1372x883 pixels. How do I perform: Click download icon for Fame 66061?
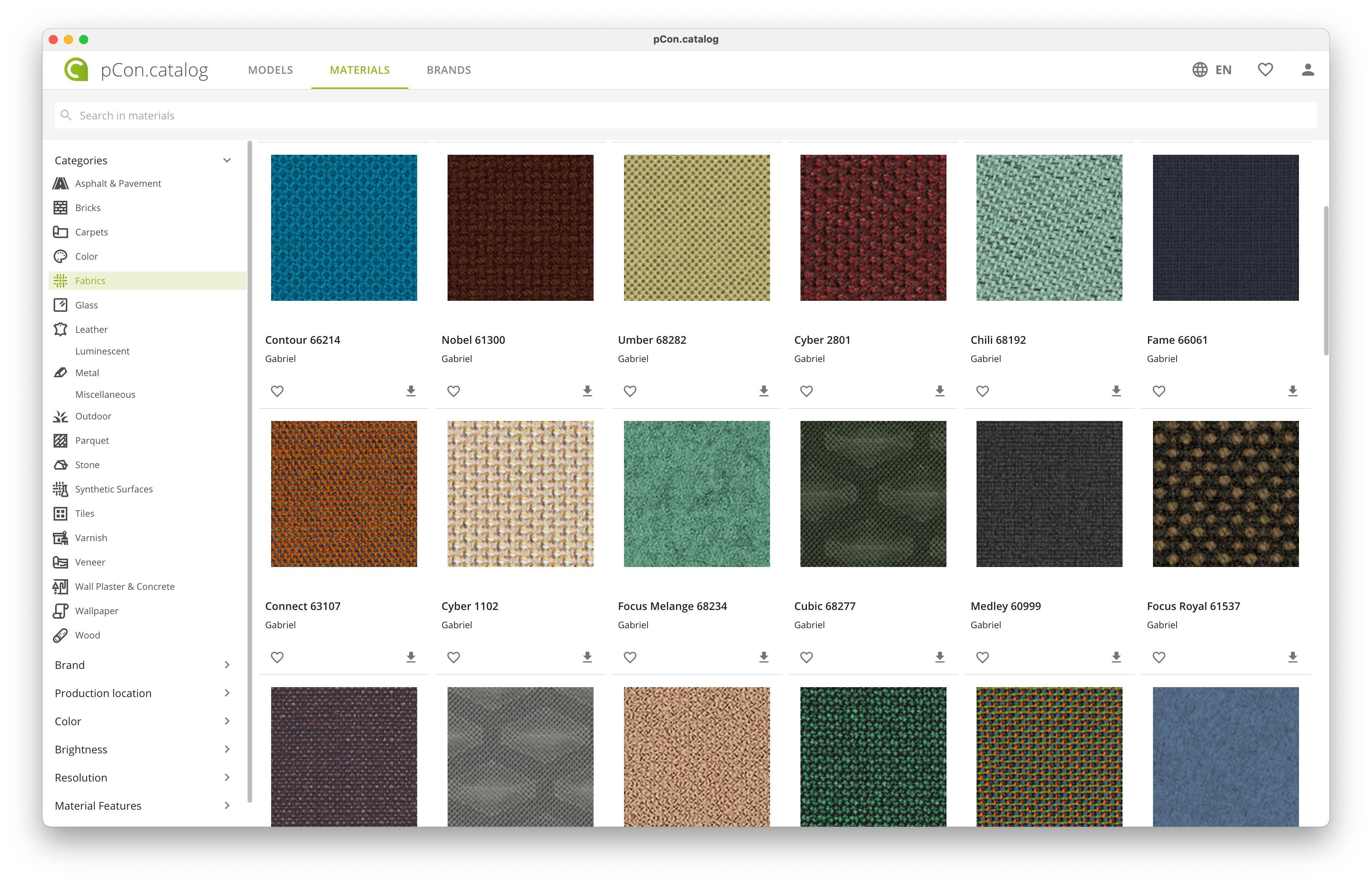point(1292,391)
